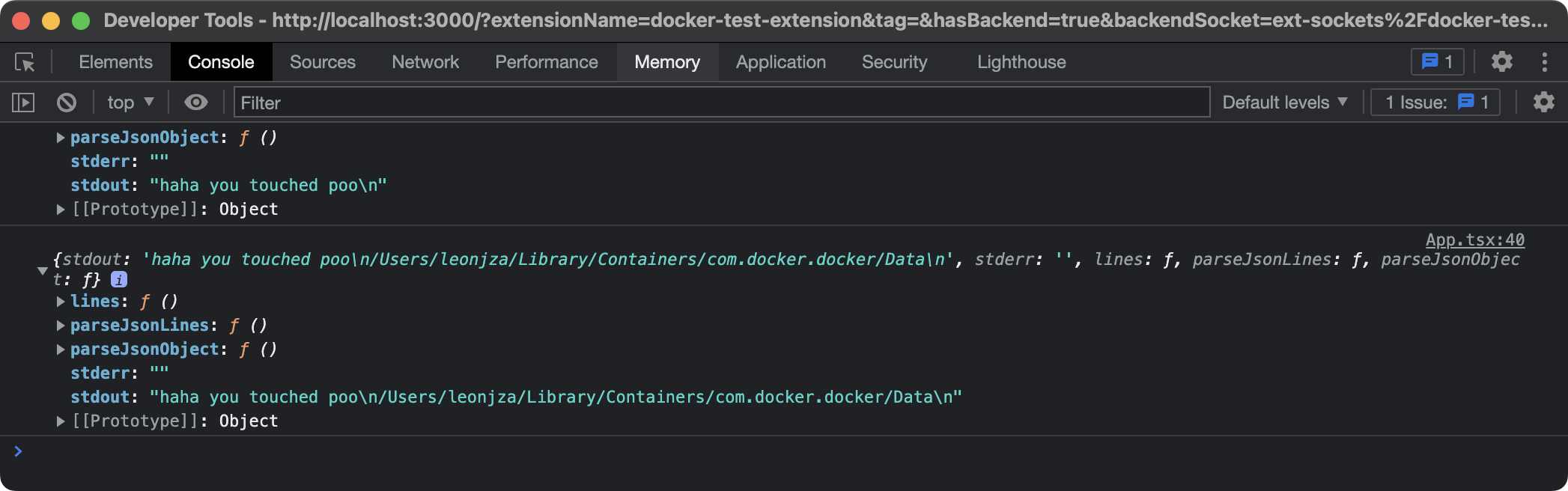Open the App.tsx:40 source link
The height and width of the screenshot is (491, 1568).
1474,240
